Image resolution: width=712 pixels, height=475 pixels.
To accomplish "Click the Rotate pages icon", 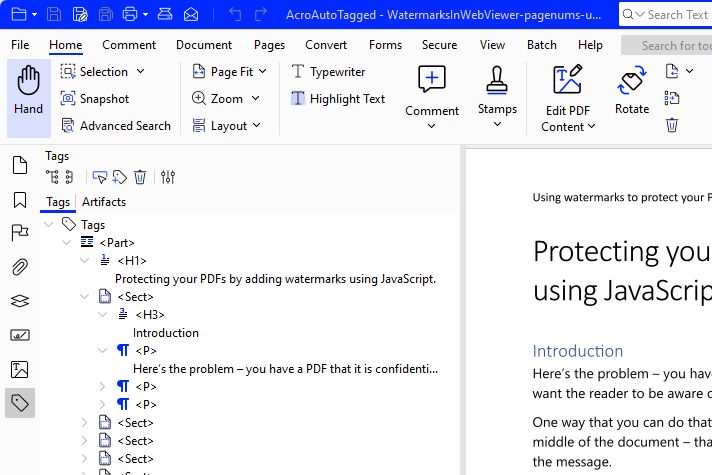I will (x=632, y=90).
